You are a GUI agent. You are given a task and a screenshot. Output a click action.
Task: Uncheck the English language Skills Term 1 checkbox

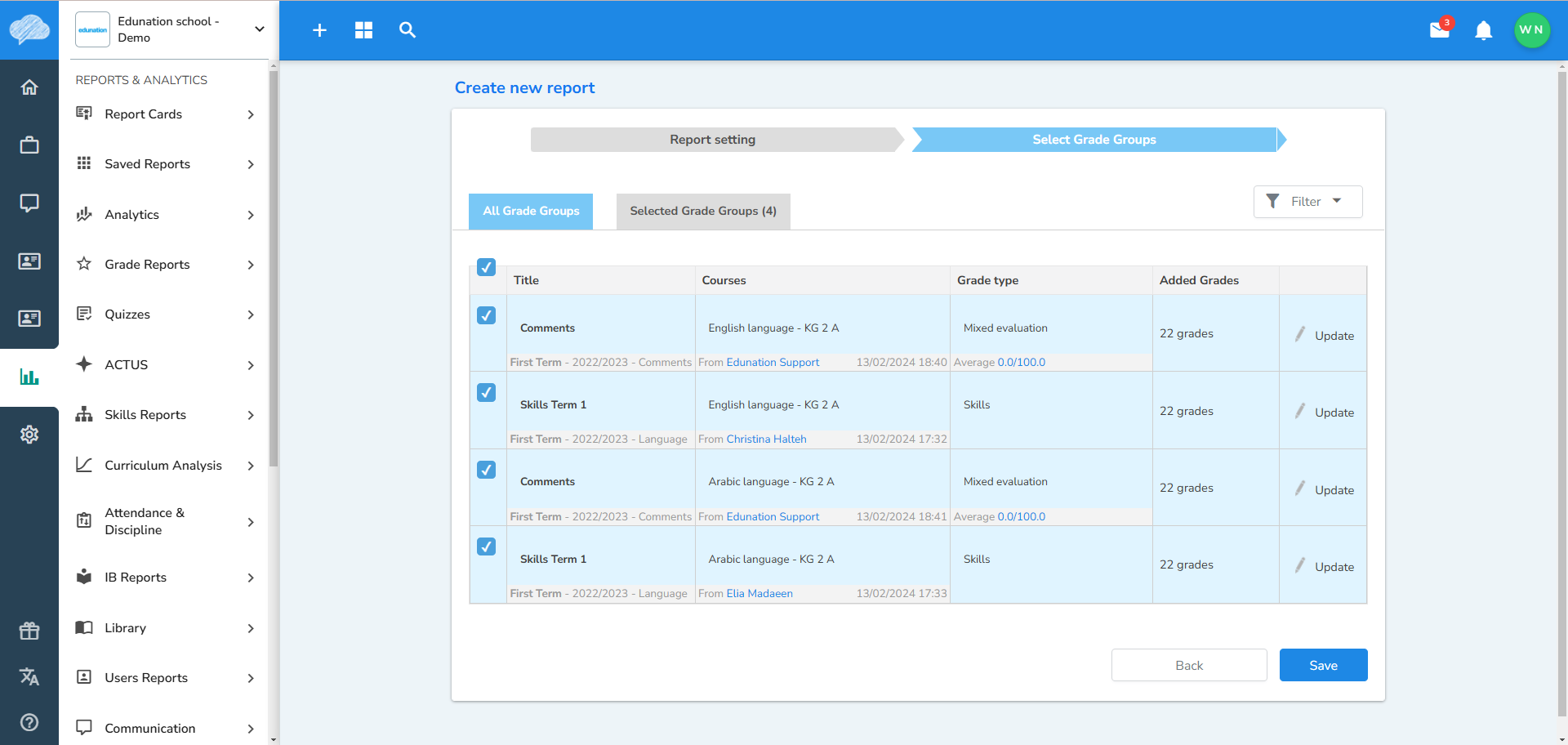(x=486, y=392)
